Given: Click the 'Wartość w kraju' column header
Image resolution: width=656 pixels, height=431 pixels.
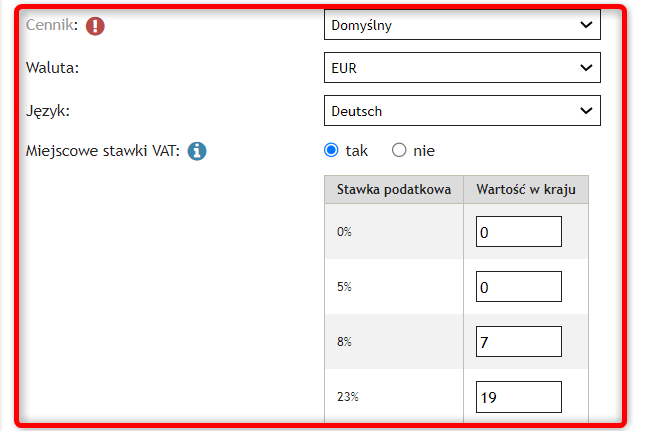Looking at the screenshot, I should 526,190.
